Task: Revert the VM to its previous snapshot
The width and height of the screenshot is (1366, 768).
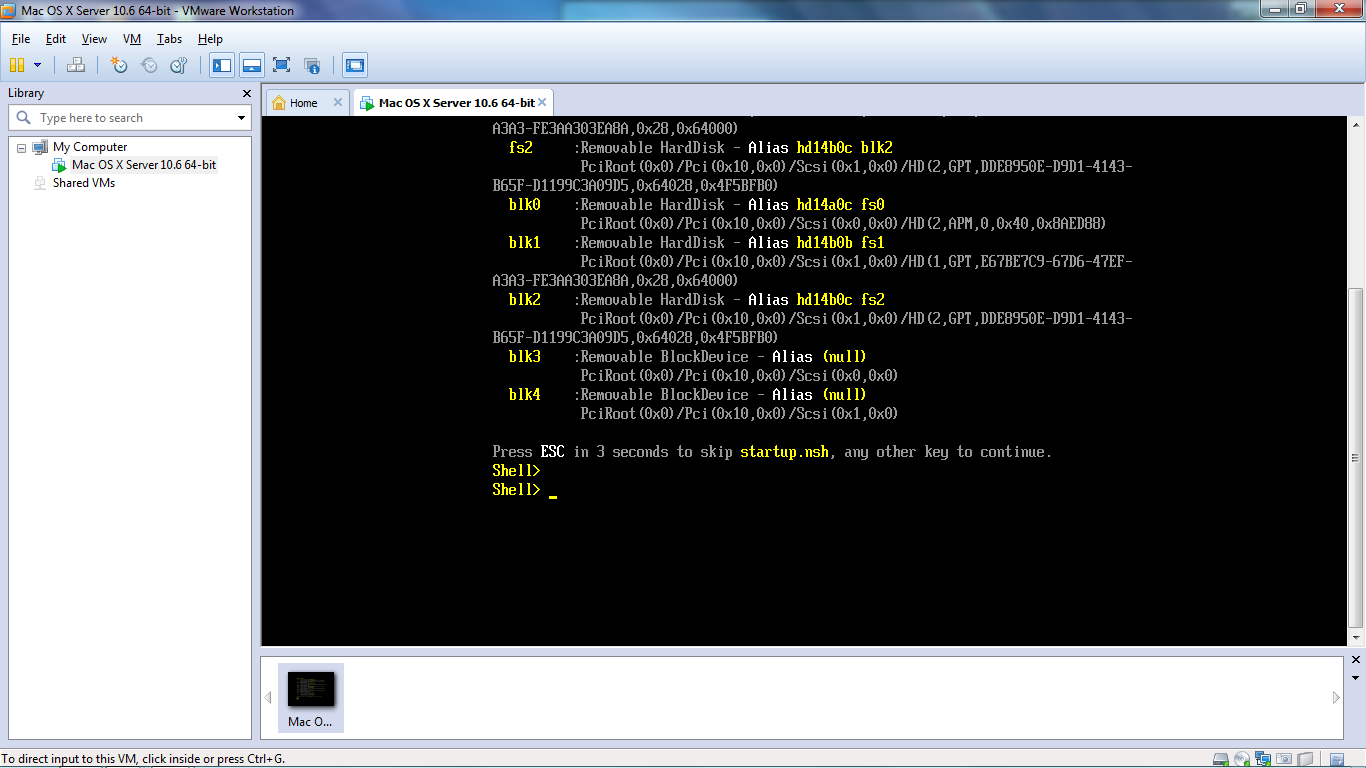Action: pyautogui.click(x=149, y=65)
